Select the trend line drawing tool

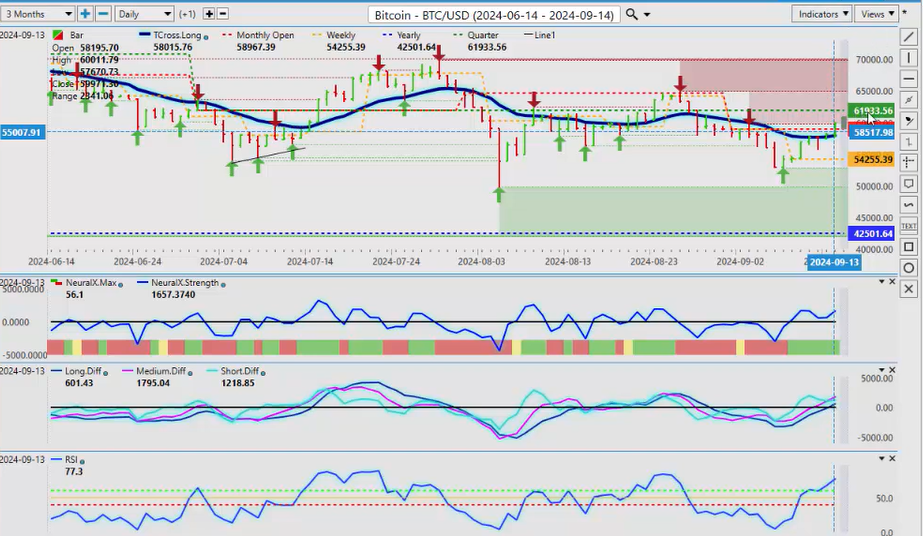click(x=908, y=37)
